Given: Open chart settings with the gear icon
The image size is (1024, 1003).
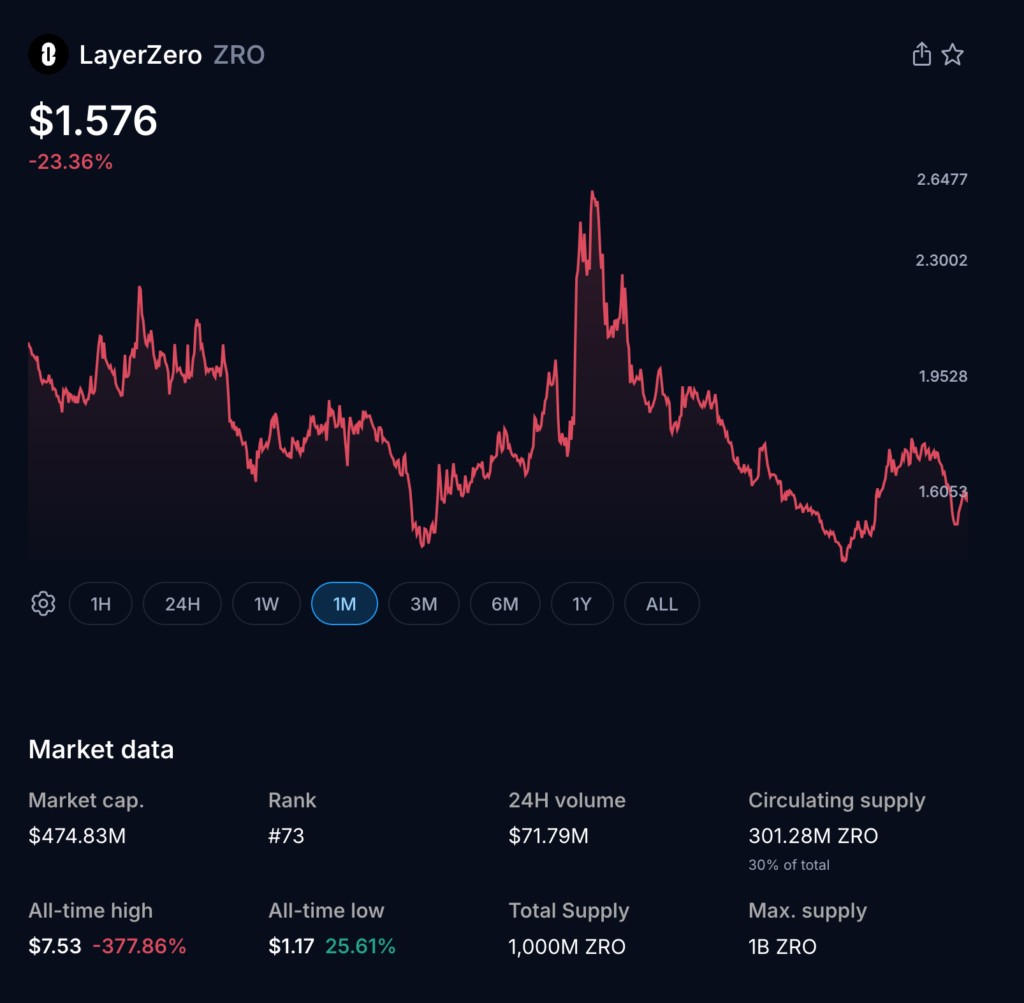Looking at the screenshot, I should pyautogui.click(x=42, y=603).
